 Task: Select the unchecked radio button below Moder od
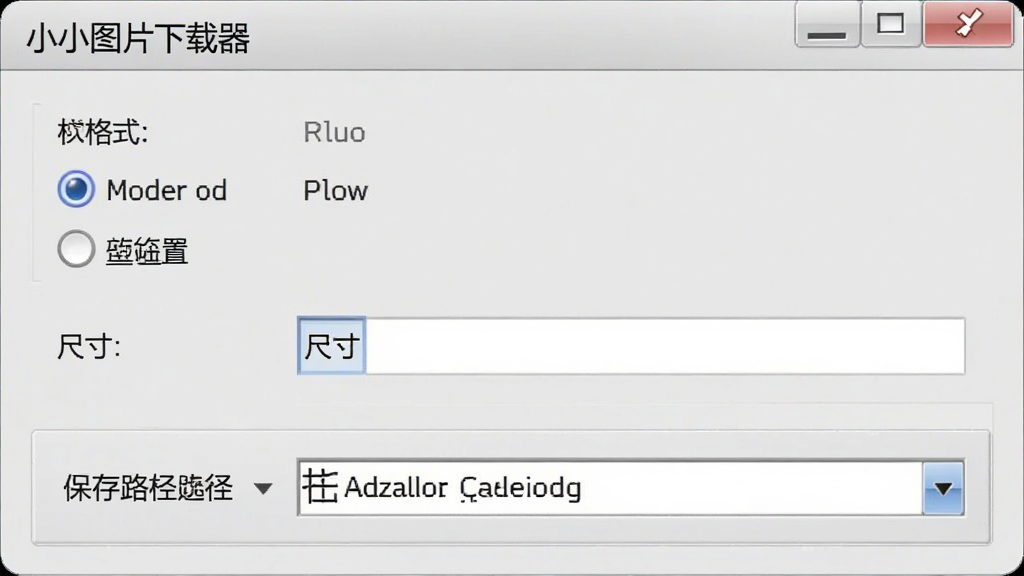(76, 249)
